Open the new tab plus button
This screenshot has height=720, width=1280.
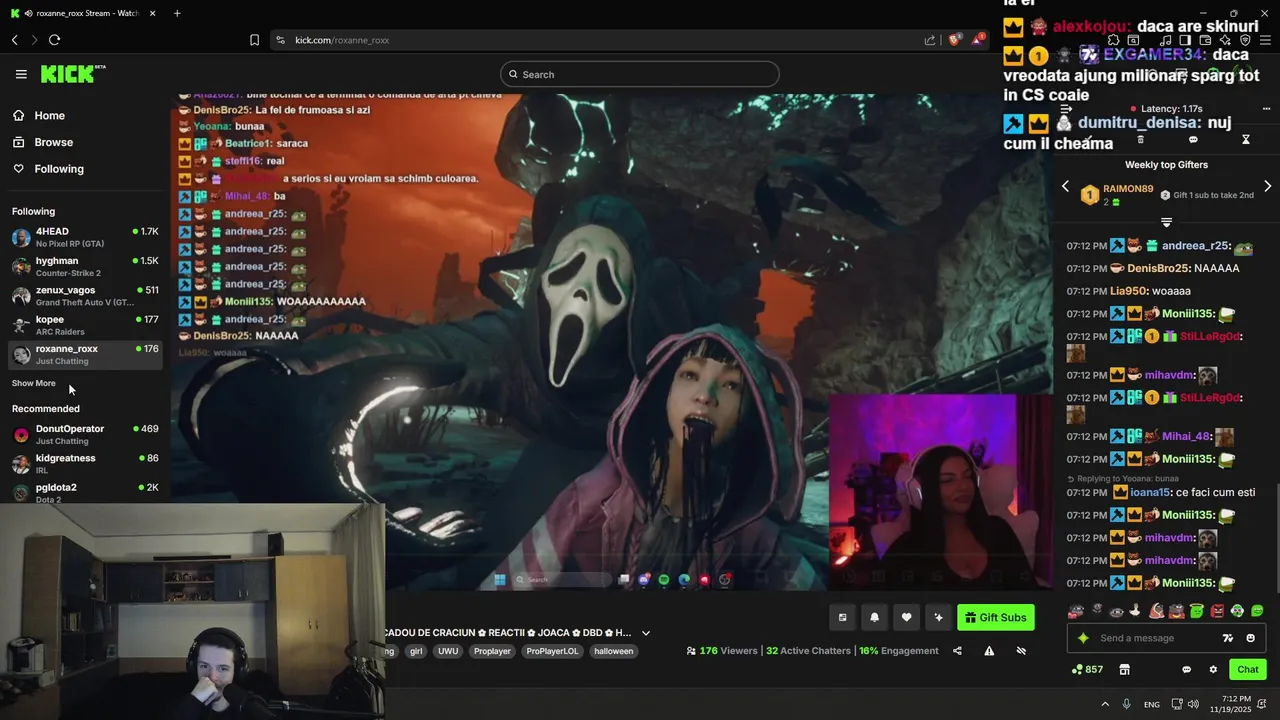point(177,13)
